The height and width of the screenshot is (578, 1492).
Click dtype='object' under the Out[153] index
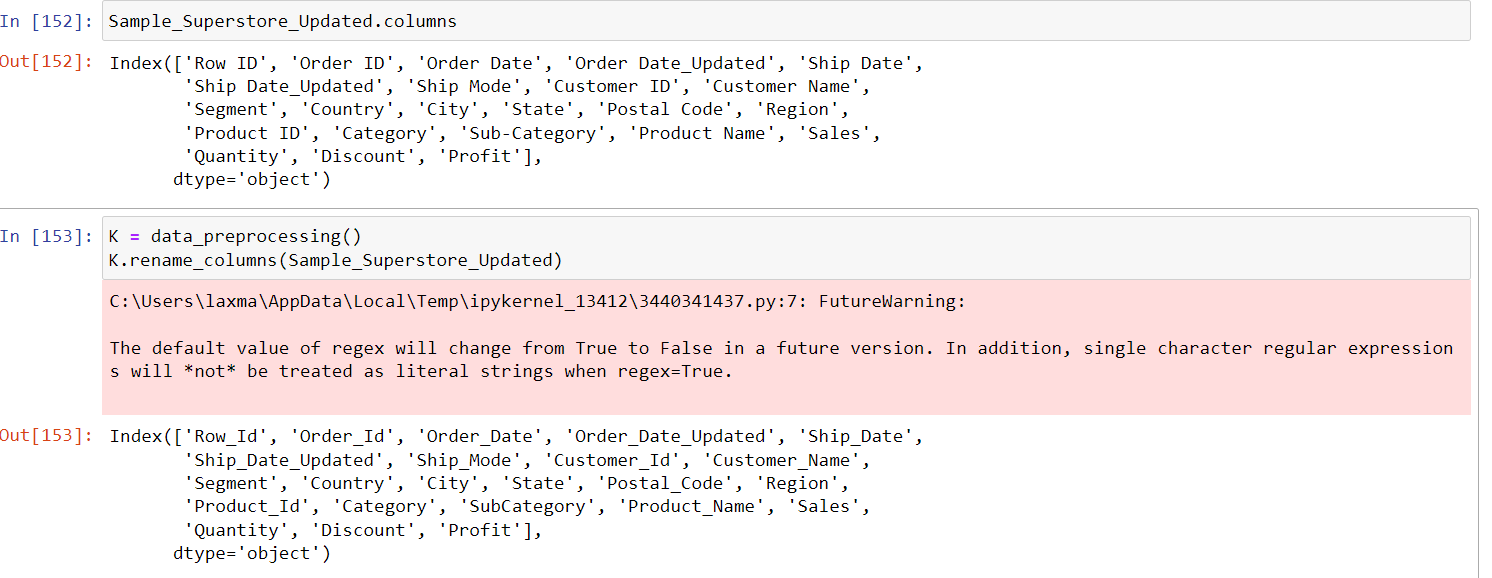coord(251,553)
